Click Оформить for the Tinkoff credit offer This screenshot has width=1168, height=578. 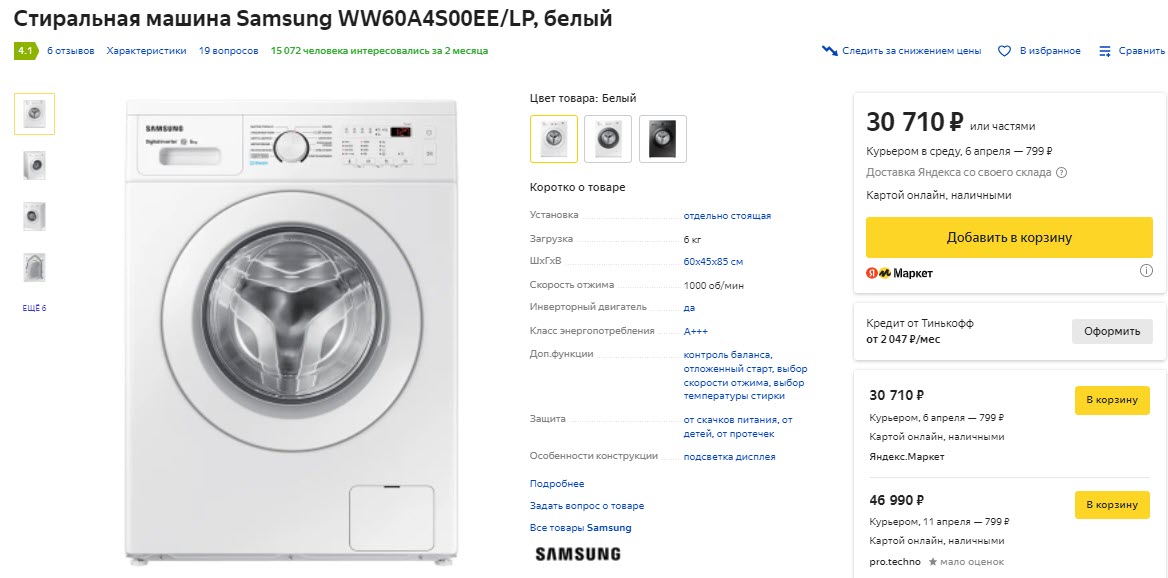pos(1112,331)
